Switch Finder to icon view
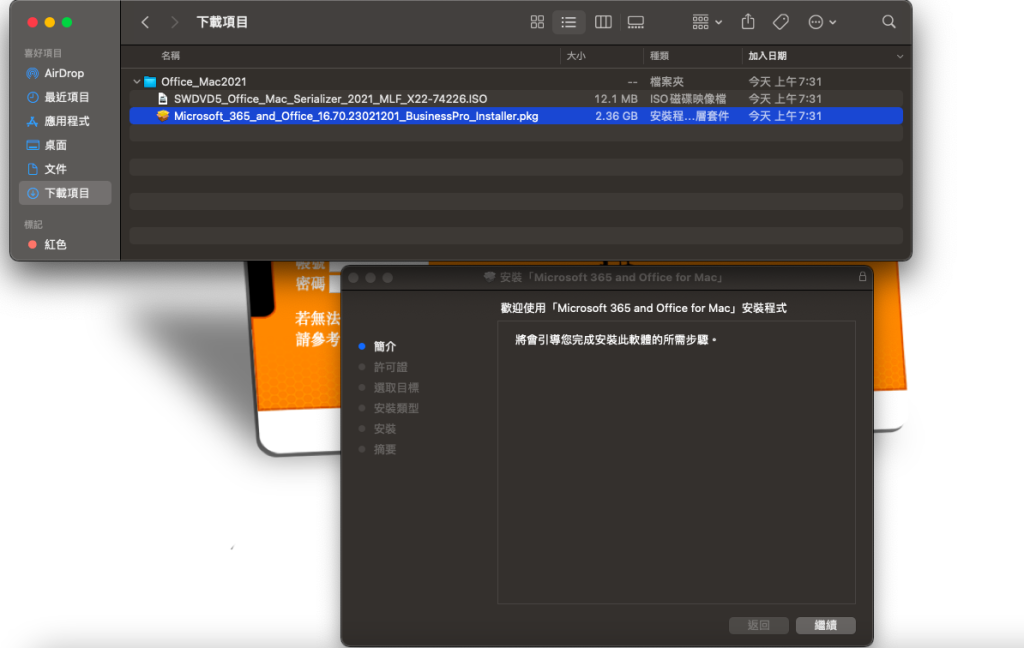 (x=537, y=22)
